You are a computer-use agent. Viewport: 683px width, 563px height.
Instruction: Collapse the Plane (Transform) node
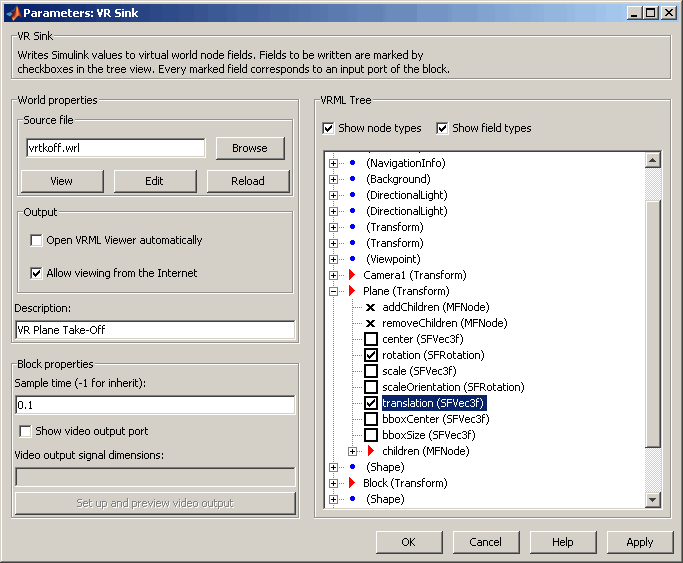coord(334,291)
